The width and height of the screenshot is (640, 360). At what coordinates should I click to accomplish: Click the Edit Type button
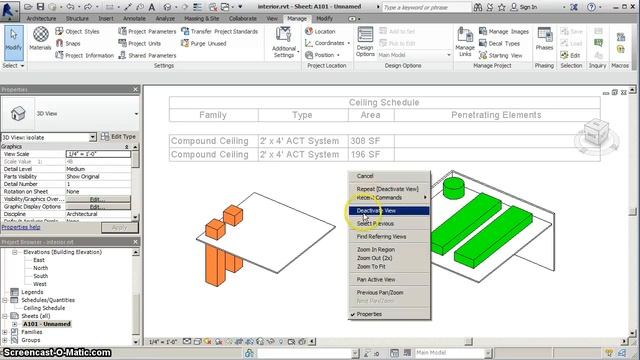(x=118, y=137)
